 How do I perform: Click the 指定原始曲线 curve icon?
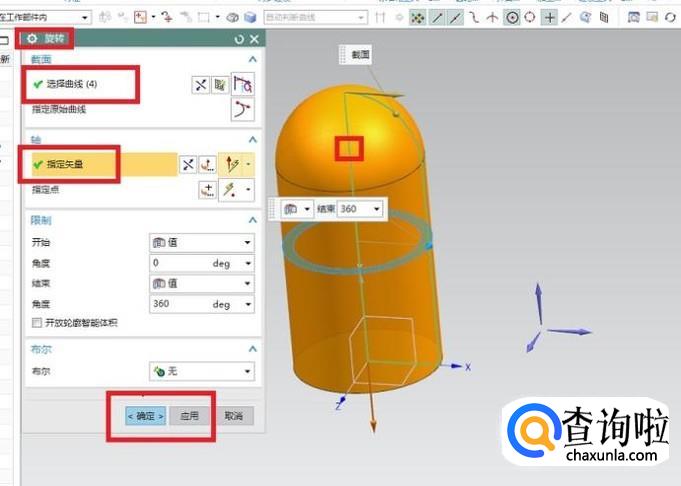click(x=242, y=109)
